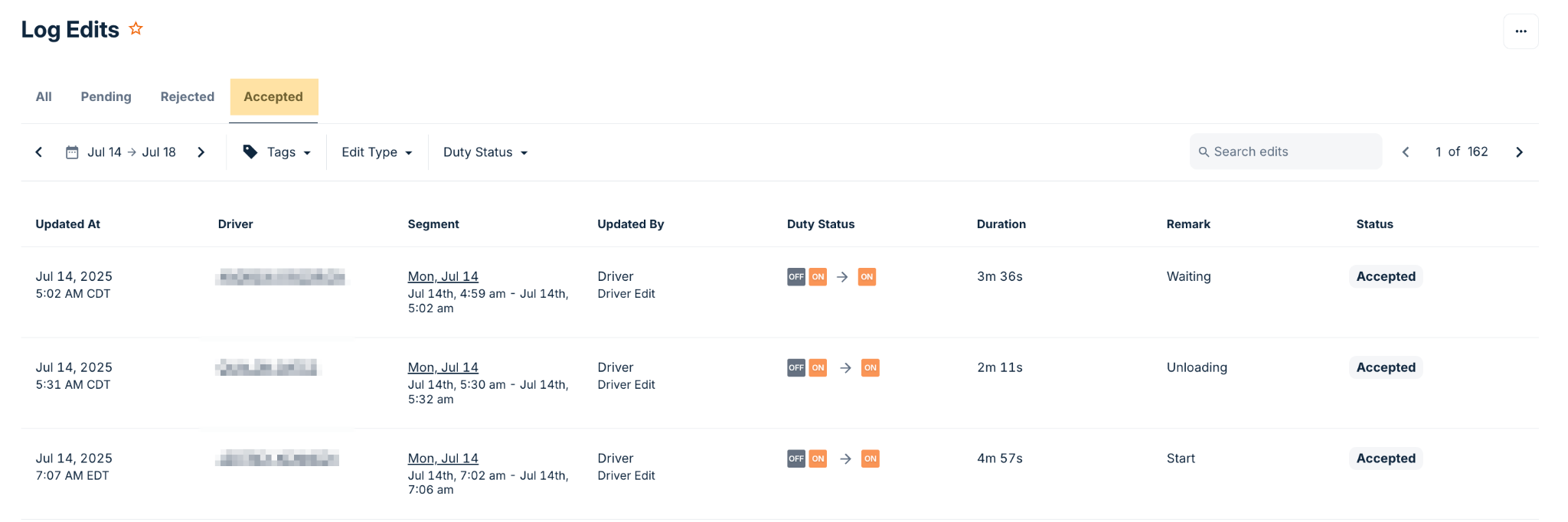This screenshot has width=1568, height=522.
Task: Go to previous date range arrow
Action: click(39, 152)
